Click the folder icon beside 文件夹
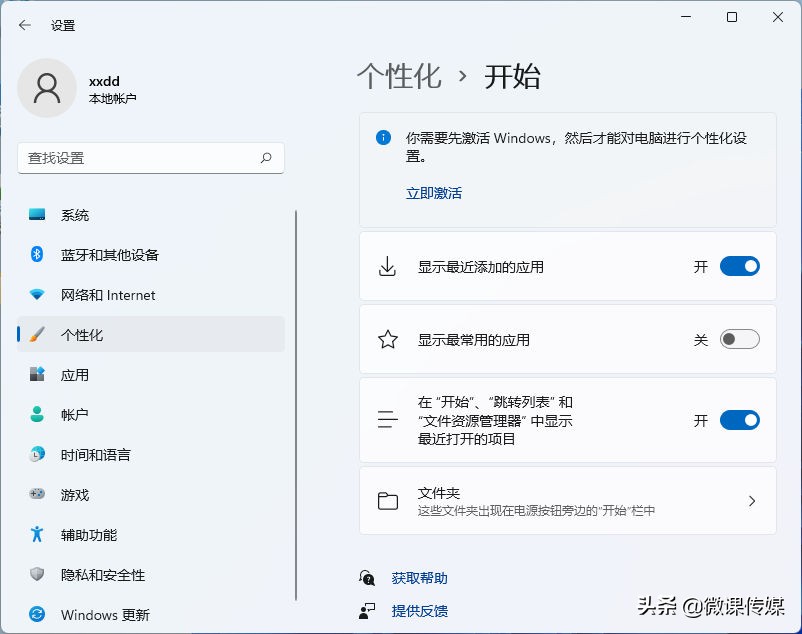Viewport: 802px width, 634px height. click(x=388, y=501)
